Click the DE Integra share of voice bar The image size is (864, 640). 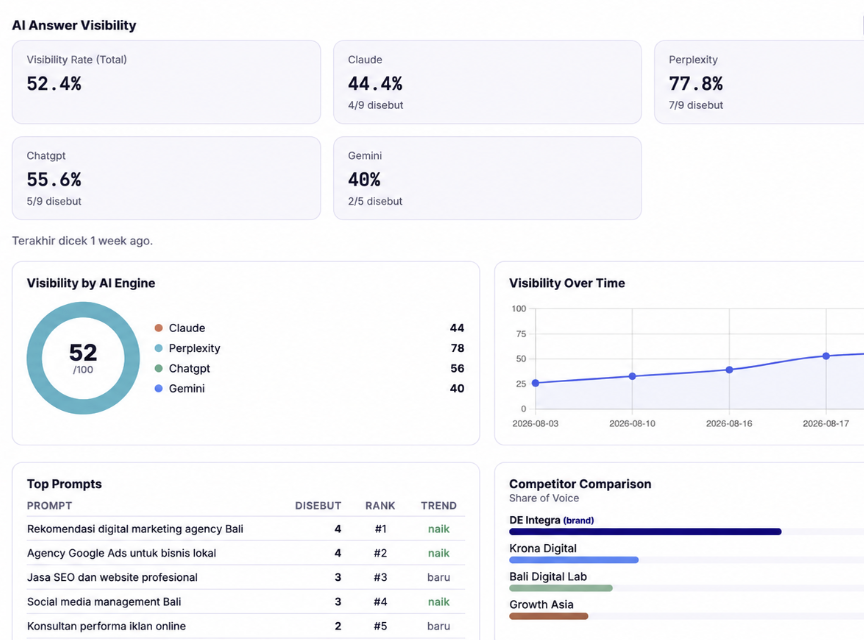click(645, 532)
